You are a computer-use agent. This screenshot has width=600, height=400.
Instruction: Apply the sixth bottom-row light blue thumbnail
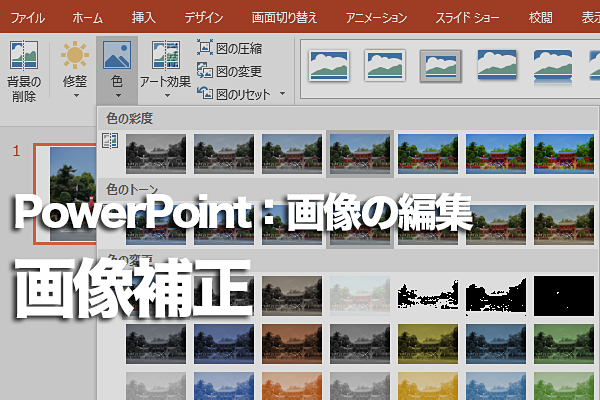pyautogui.click(x=496, y=386)
